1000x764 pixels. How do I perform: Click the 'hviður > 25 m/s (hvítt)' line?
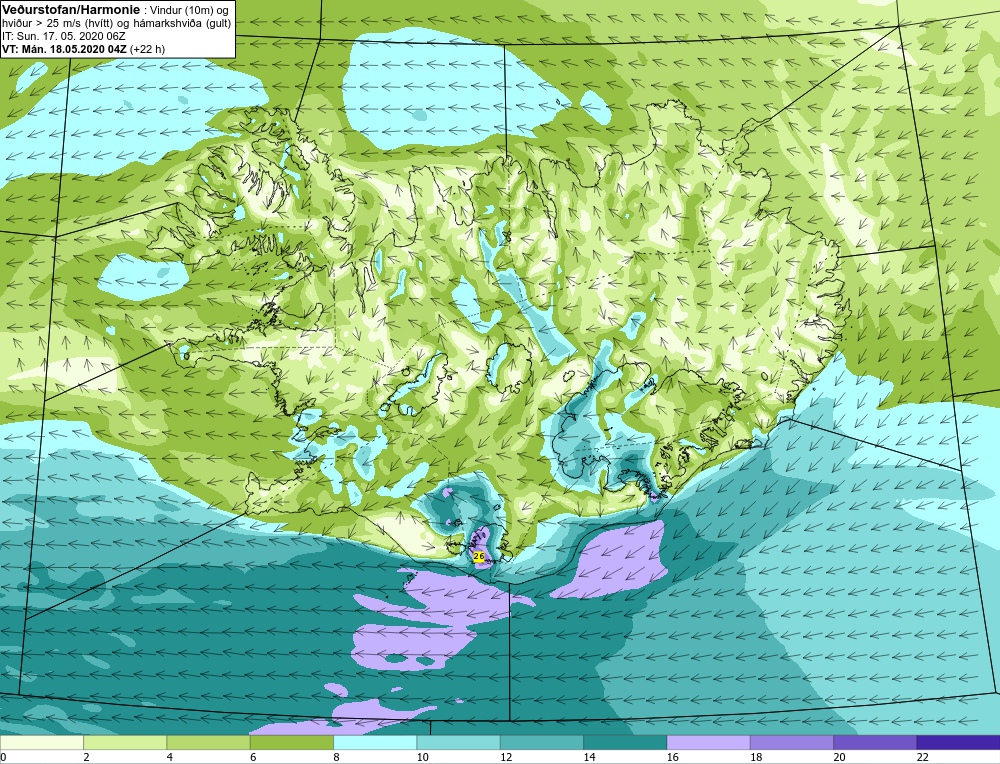click(59, 23)
